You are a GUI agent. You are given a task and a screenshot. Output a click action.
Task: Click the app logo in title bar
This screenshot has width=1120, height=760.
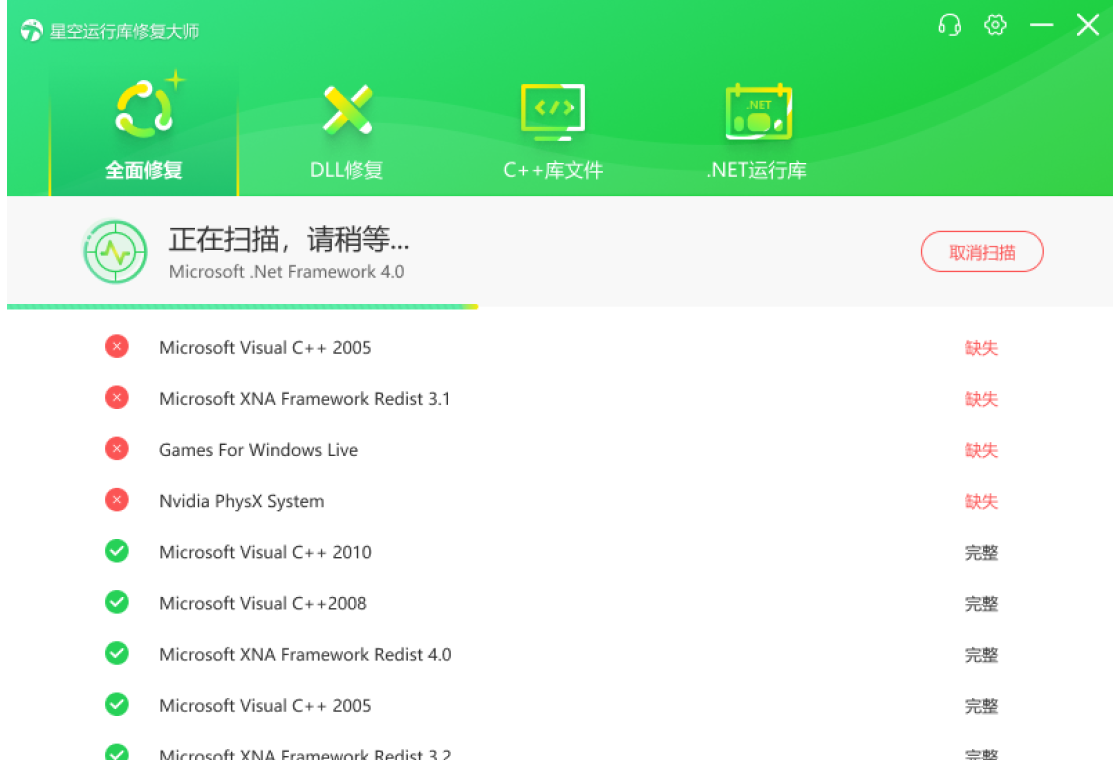(x=31, y=31)
